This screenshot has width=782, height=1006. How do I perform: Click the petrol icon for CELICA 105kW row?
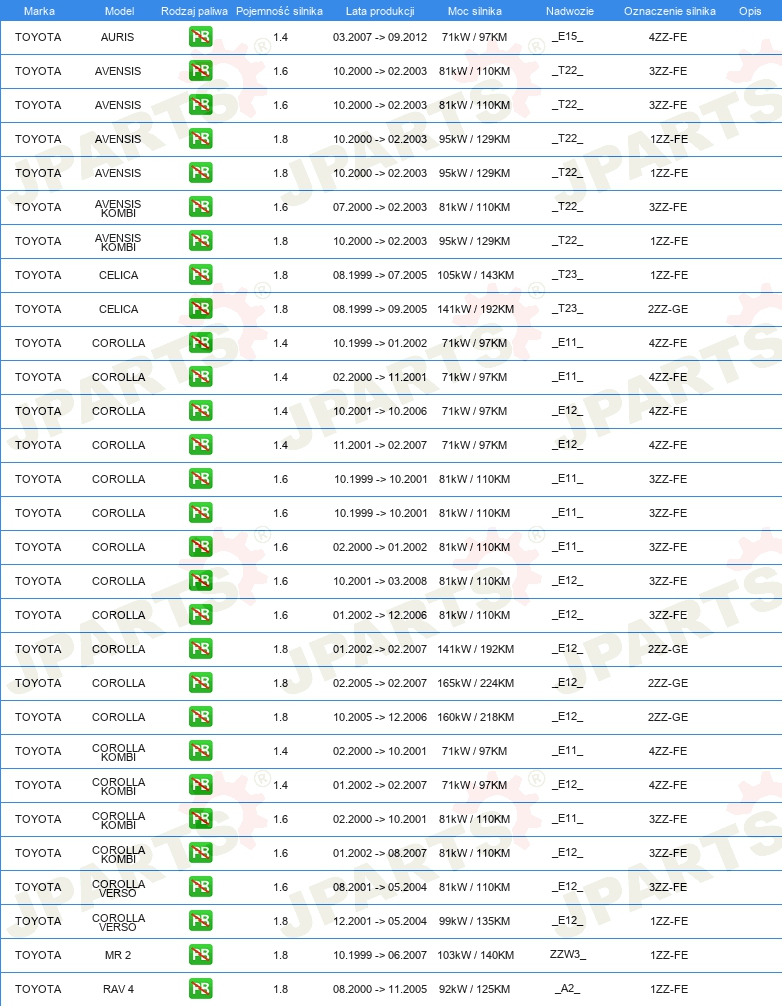click(201, 275)
